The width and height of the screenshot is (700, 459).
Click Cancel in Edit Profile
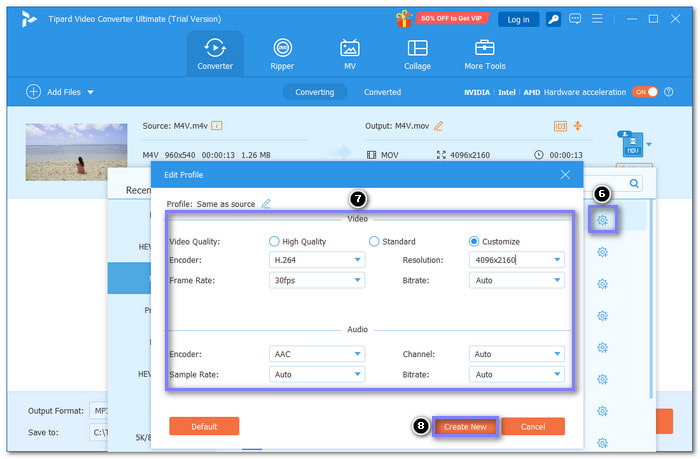tap(533, 426)
